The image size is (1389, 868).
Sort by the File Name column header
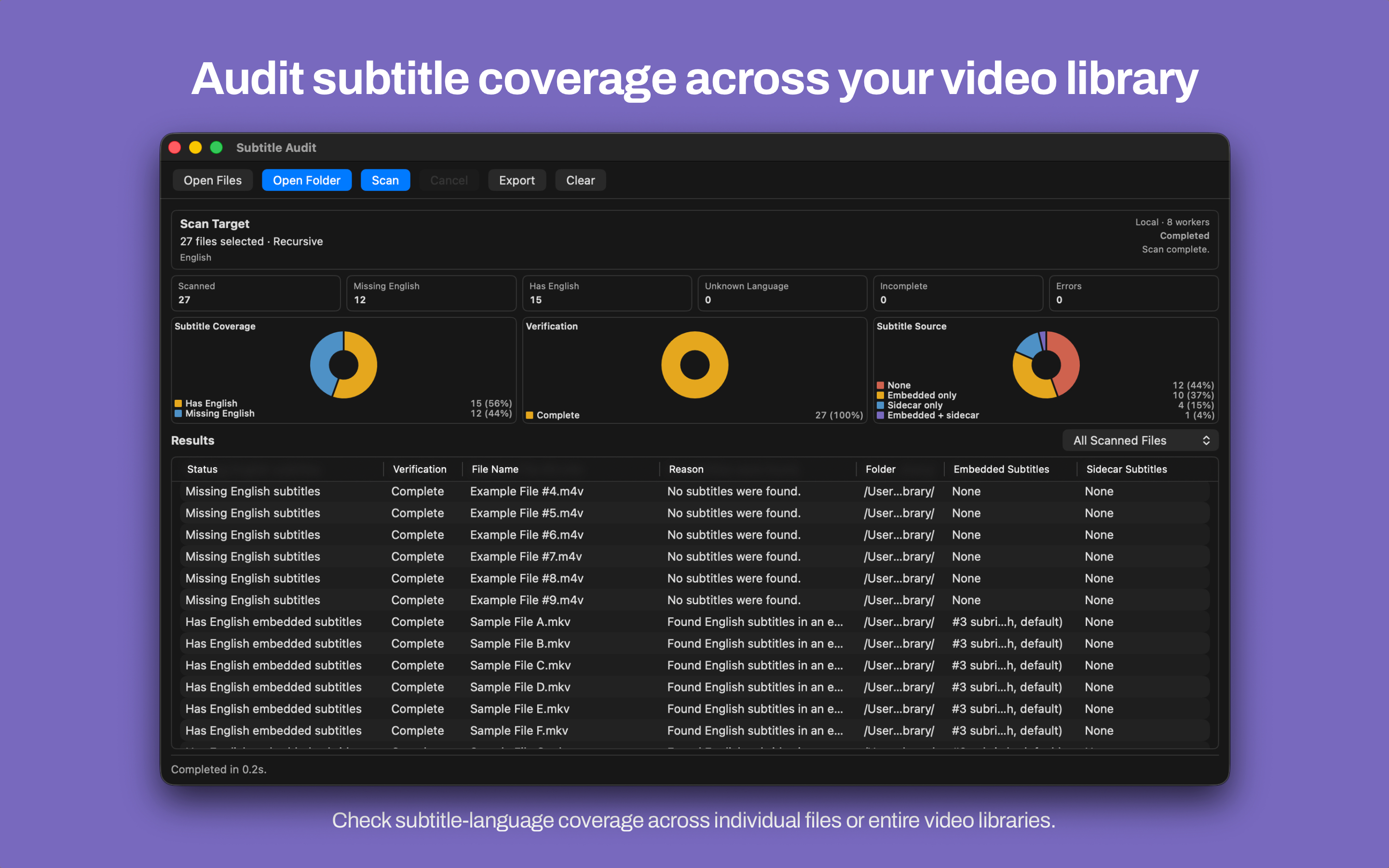click(x=495, y=469)
